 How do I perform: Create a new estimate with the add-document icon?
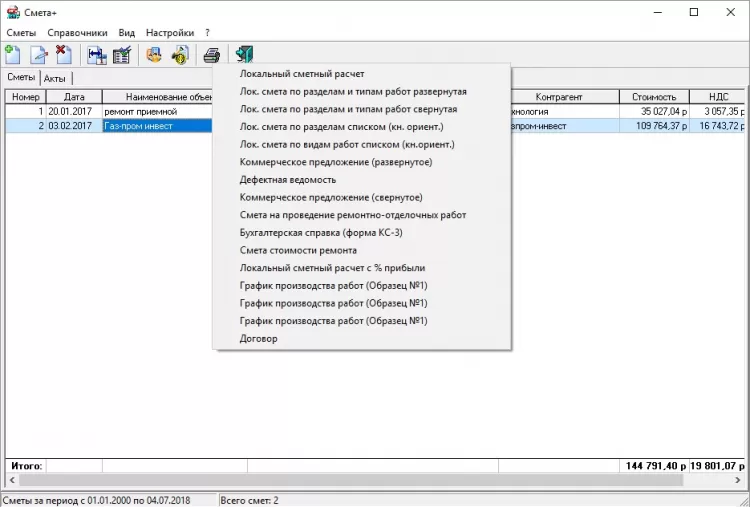(13, 55)
